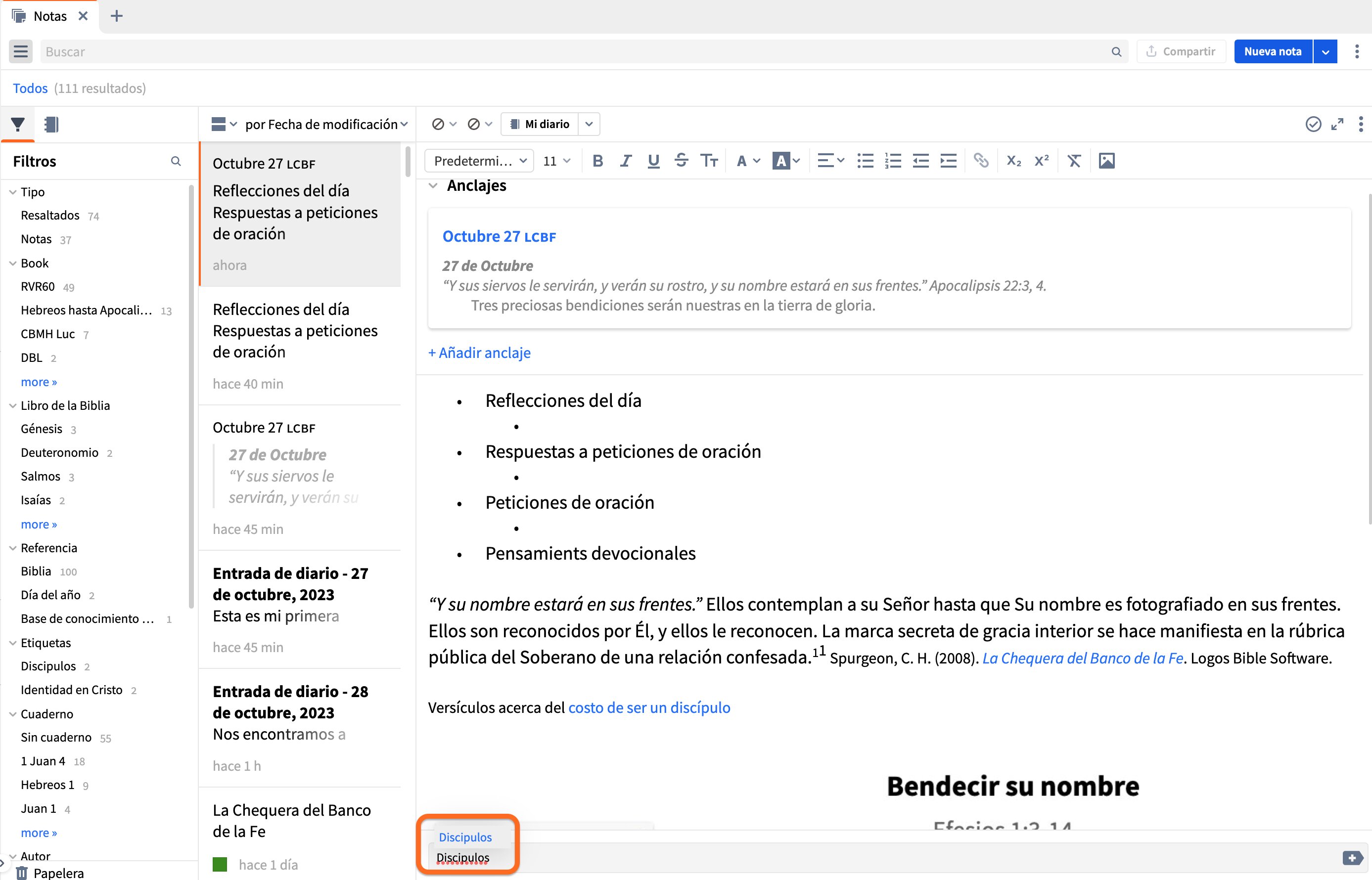Open font family dropdown Predetermi…
Image resolution: width=1372 pixels, height=880 pixels.
click(x=480, y=161)
